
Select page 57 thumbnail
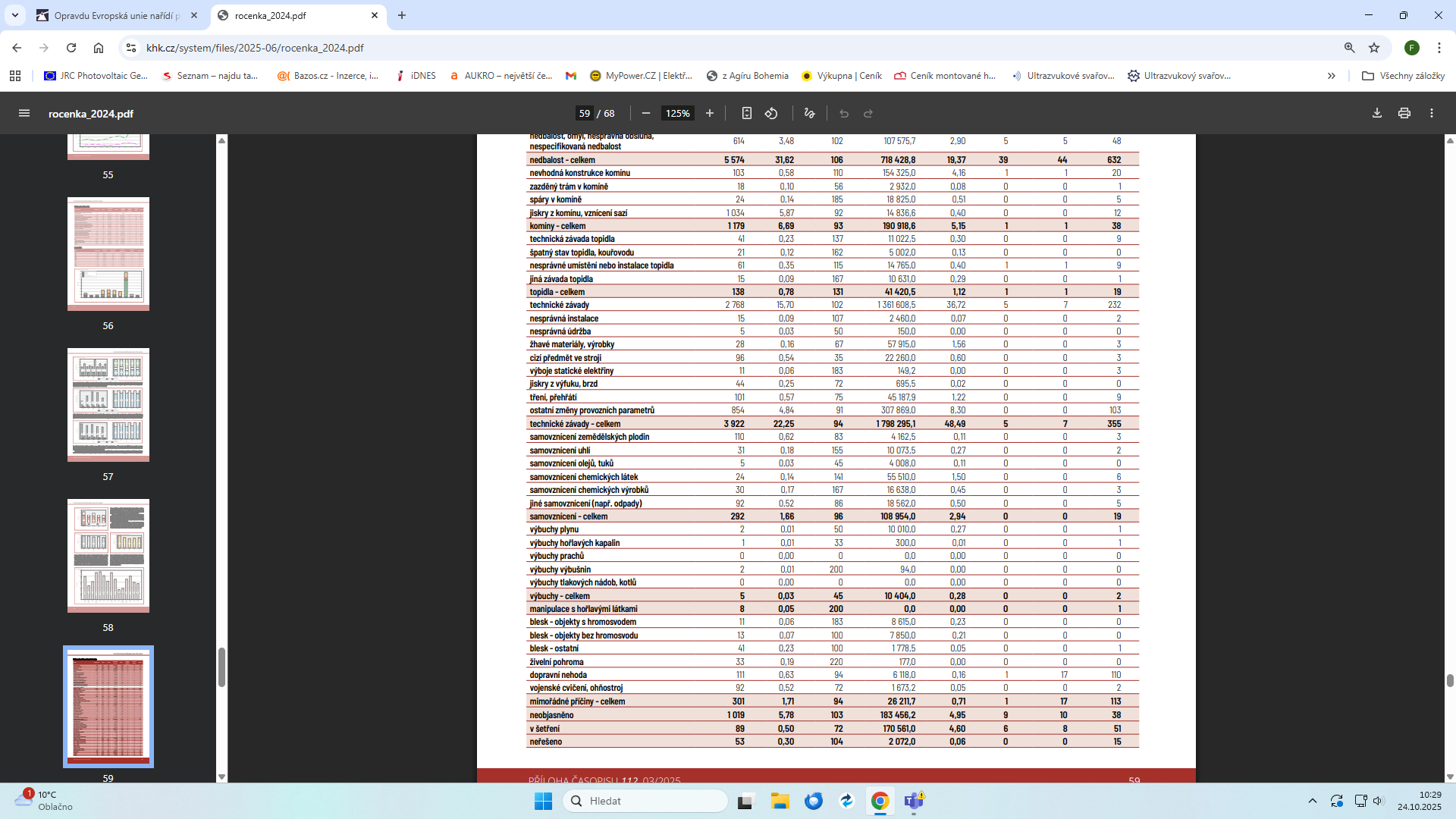tap(108, 405)
